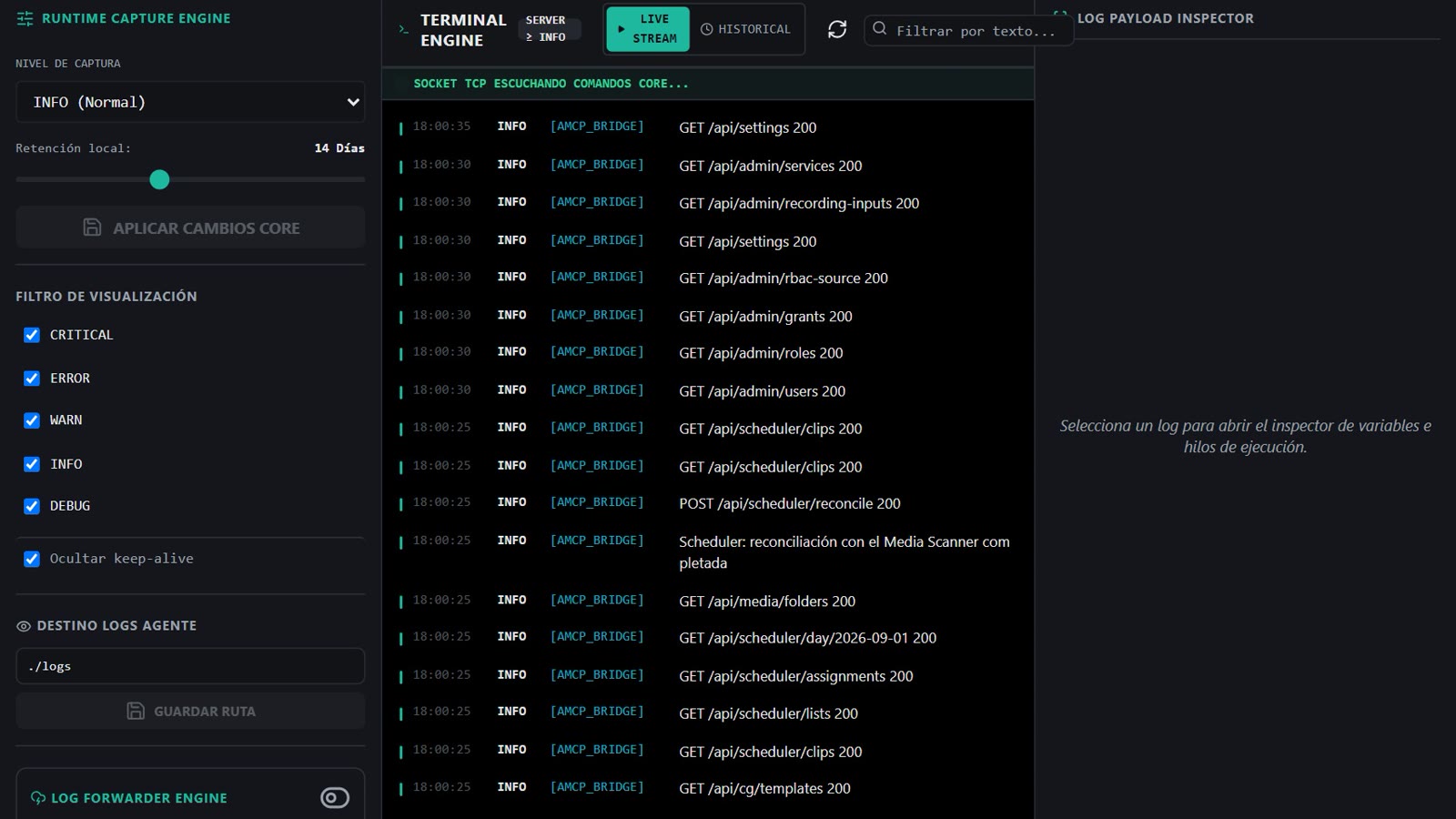Select the GET /api/admin/grants 200 log
Image resolution: width=1456 pixels, height=819 pixels.
click(708, 316)
